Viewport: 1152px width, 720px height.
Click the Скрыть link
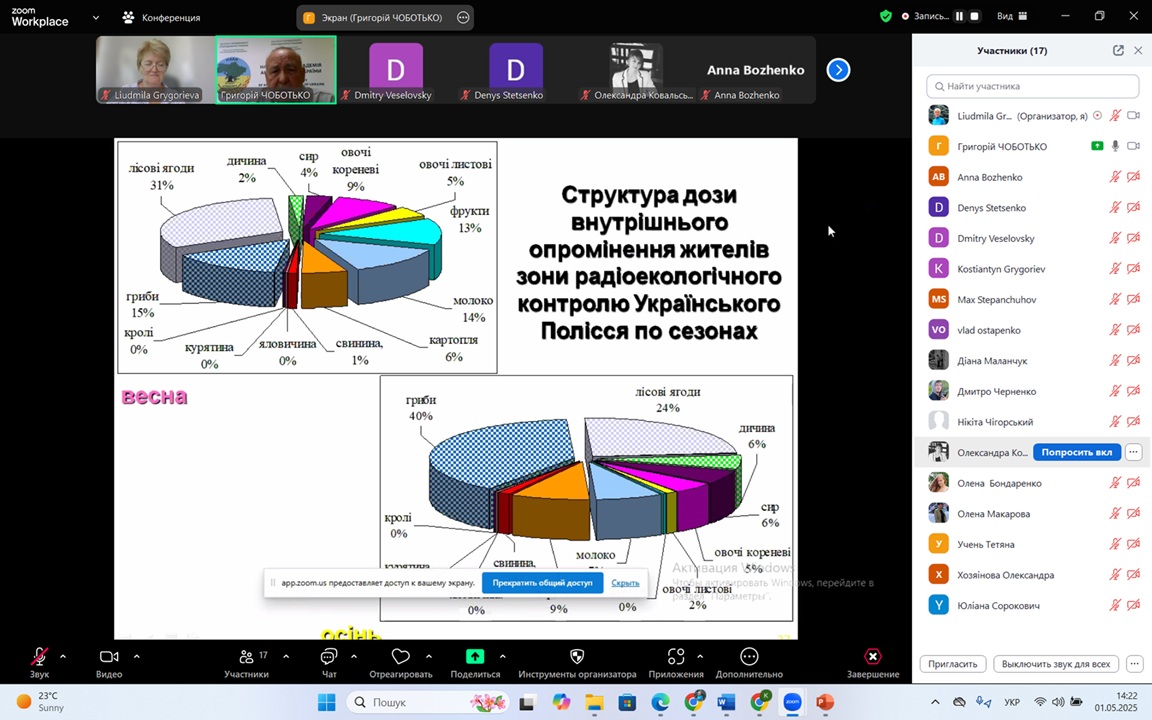[x=625, y=583]
